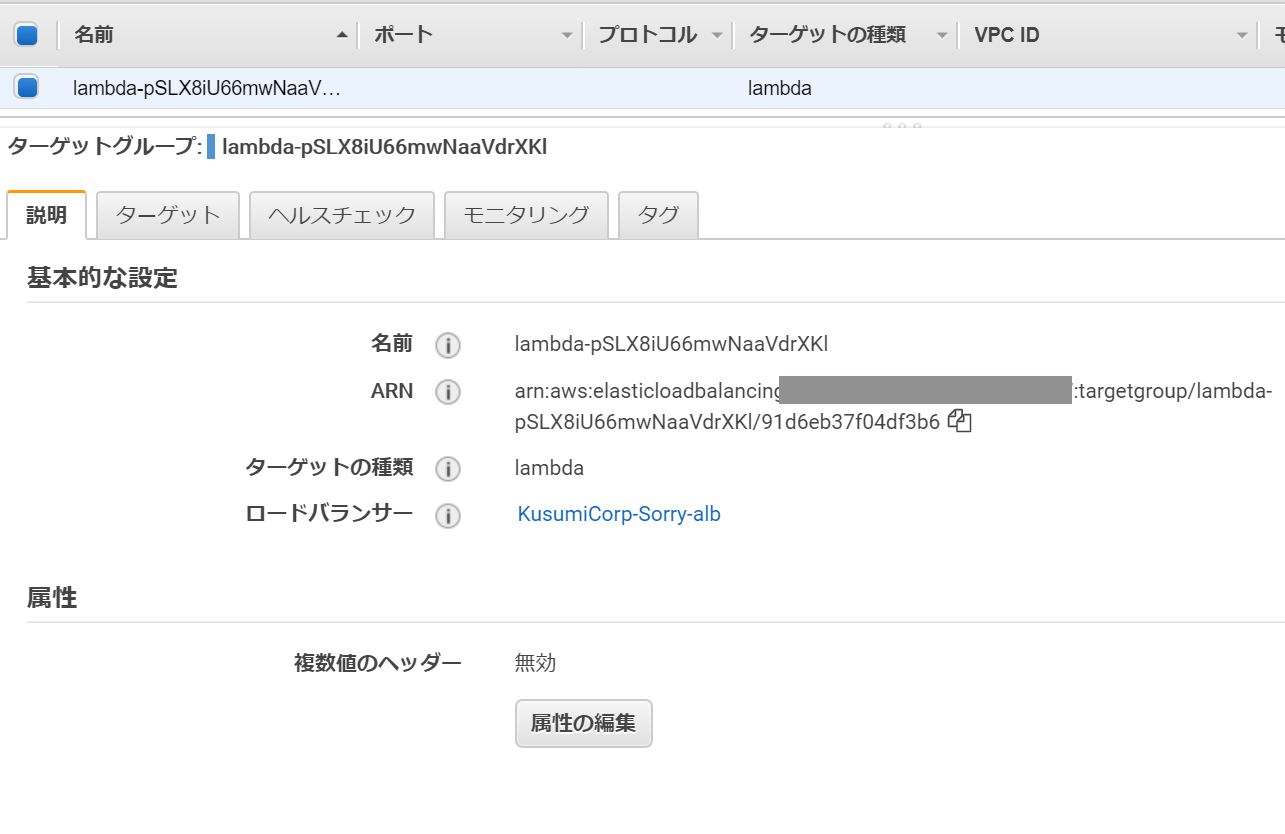Open the ターゲットの種類 column dropdown
The width and height of the screenshot is (1285, 834).
[x=941, y=33]
